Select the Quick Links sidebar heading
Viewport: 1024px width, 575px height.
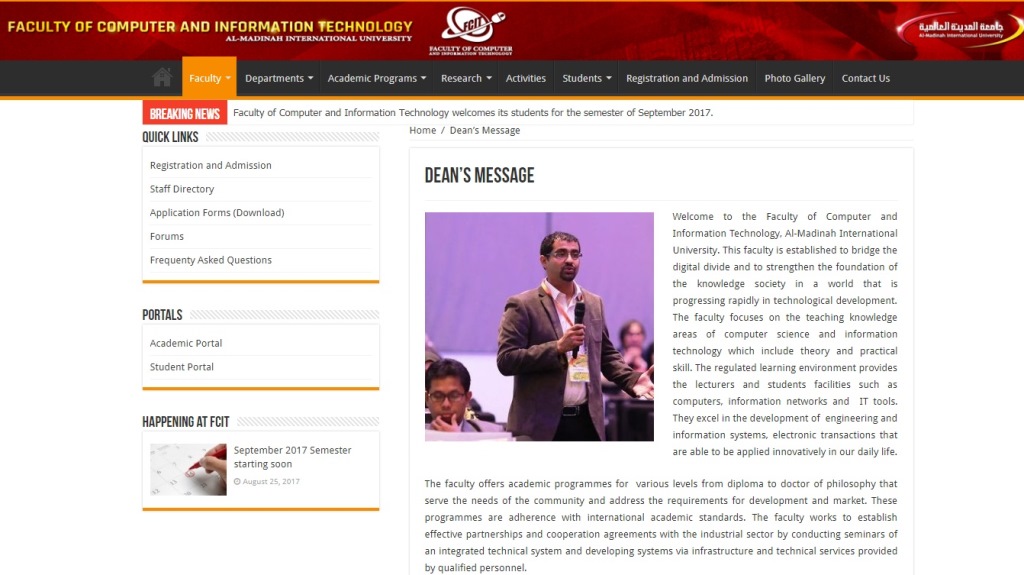[170, 137]
